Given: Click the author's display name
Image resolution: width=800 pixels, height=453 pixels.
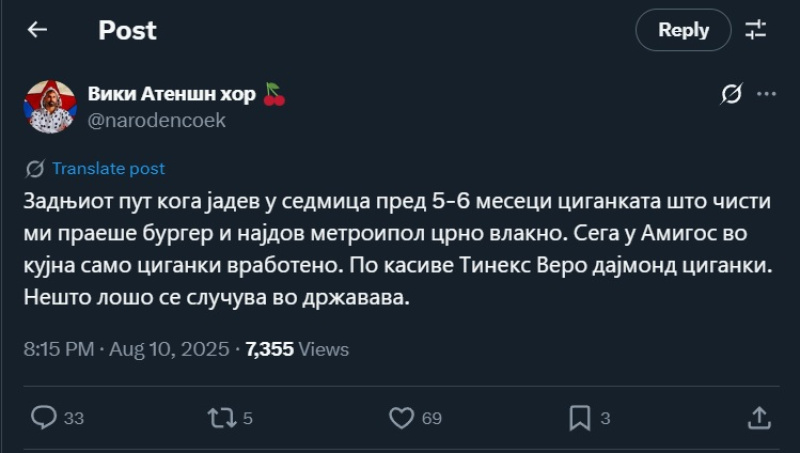Looking at the screenshot, I should [170, 94].
